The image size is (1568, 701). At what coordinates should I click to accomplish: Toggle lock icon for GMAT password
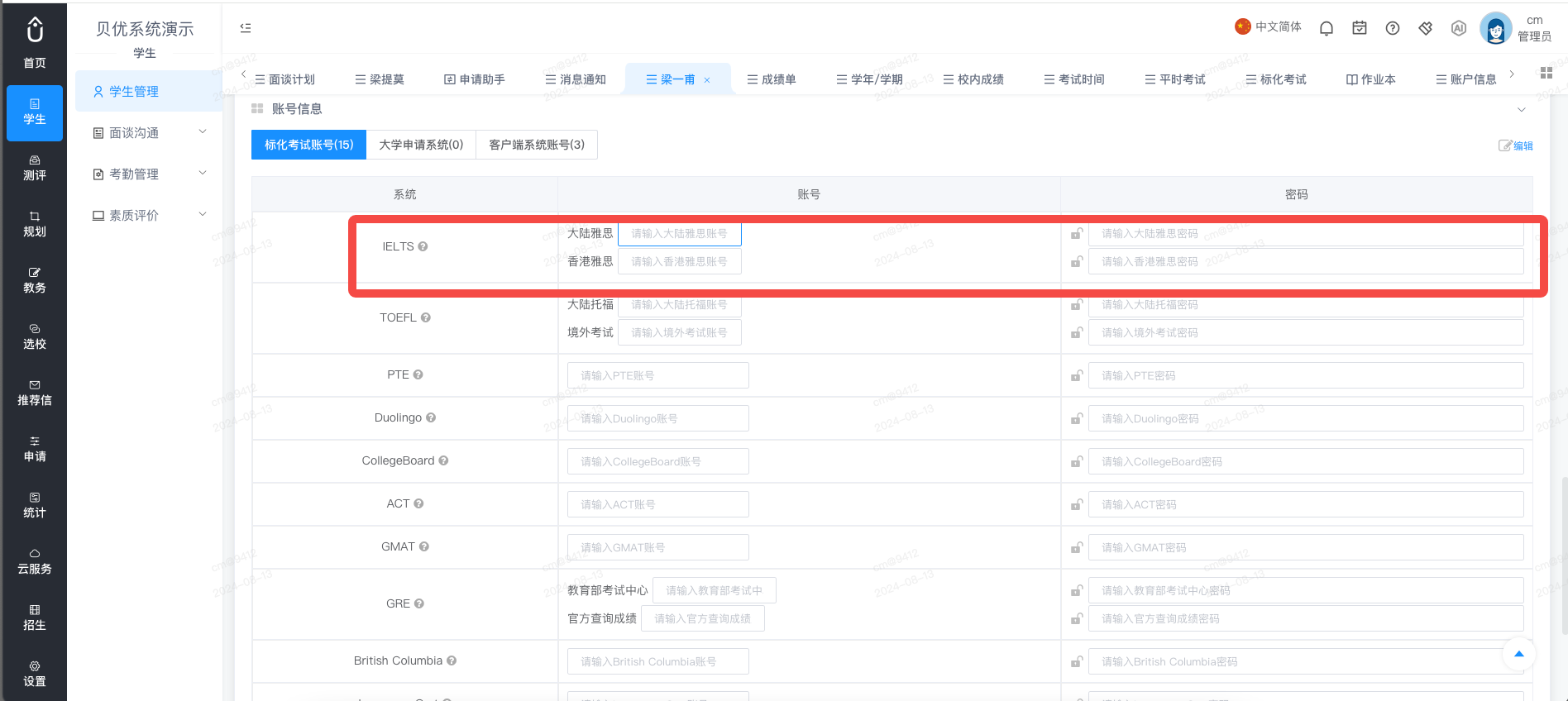1076,547
